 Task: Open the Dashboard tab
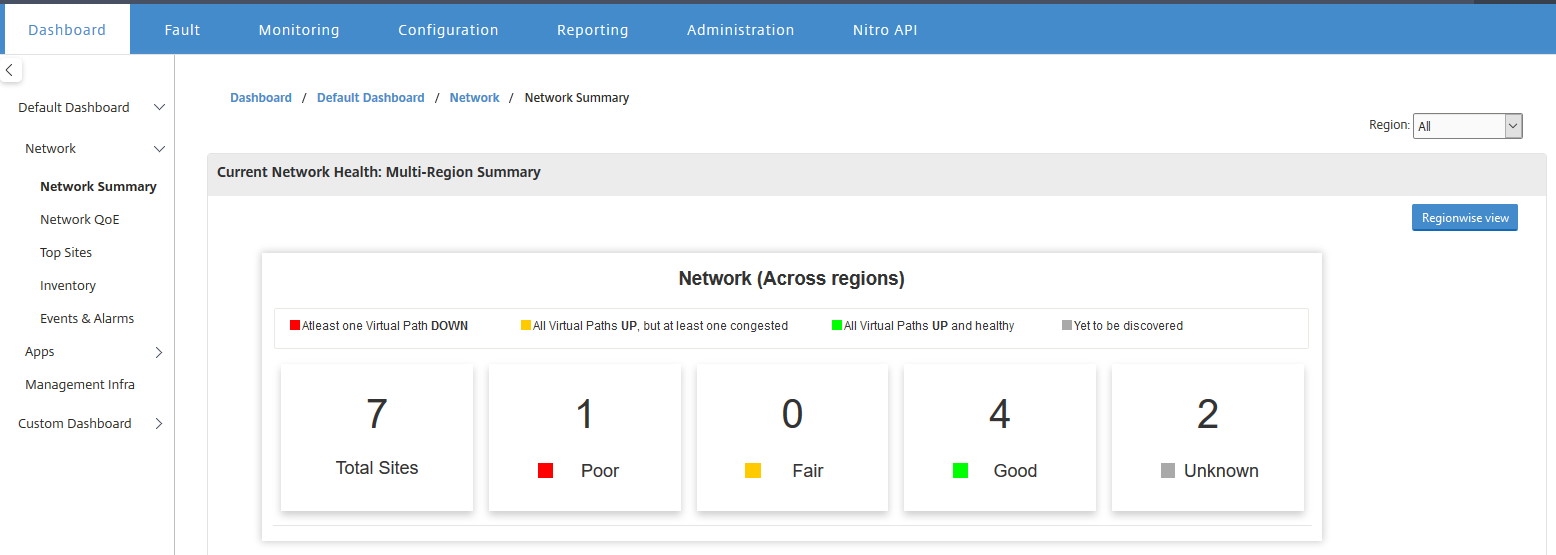click(67, 30)
